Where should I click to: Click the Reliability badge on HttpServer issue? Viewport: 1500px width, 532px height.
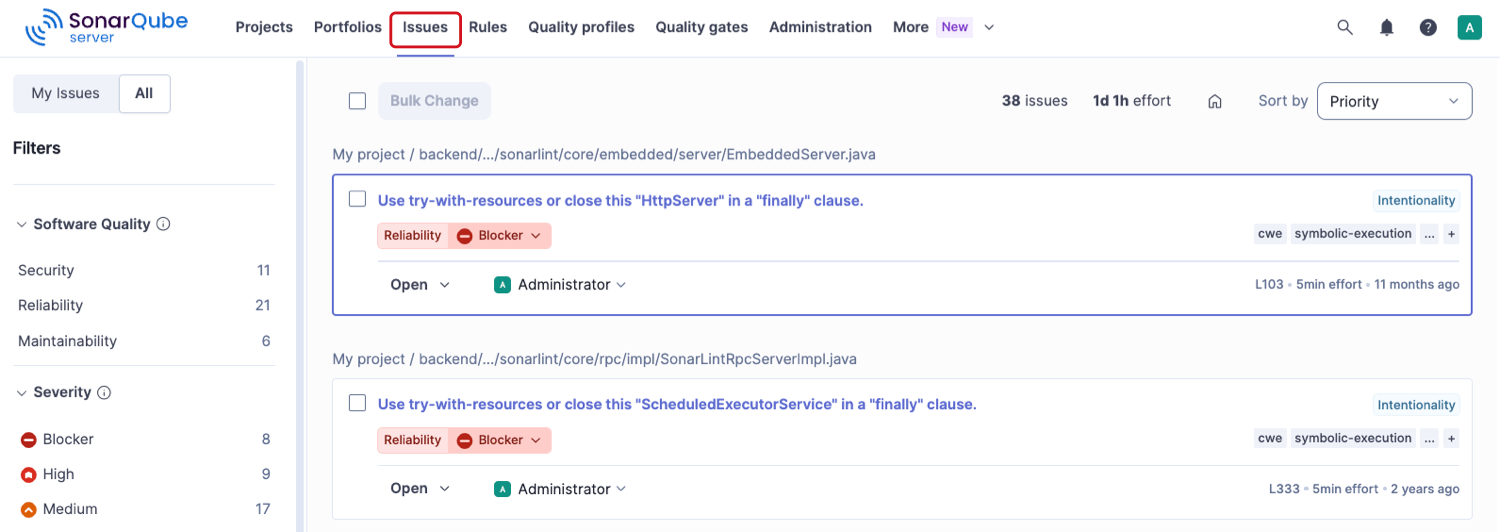[412, 236]
